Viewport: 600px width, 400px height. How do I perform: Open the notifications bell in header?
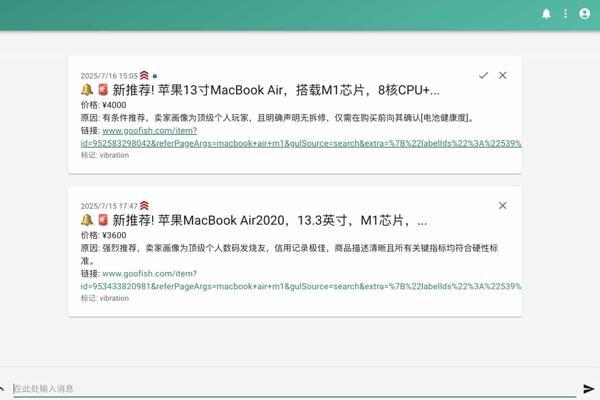546,14
